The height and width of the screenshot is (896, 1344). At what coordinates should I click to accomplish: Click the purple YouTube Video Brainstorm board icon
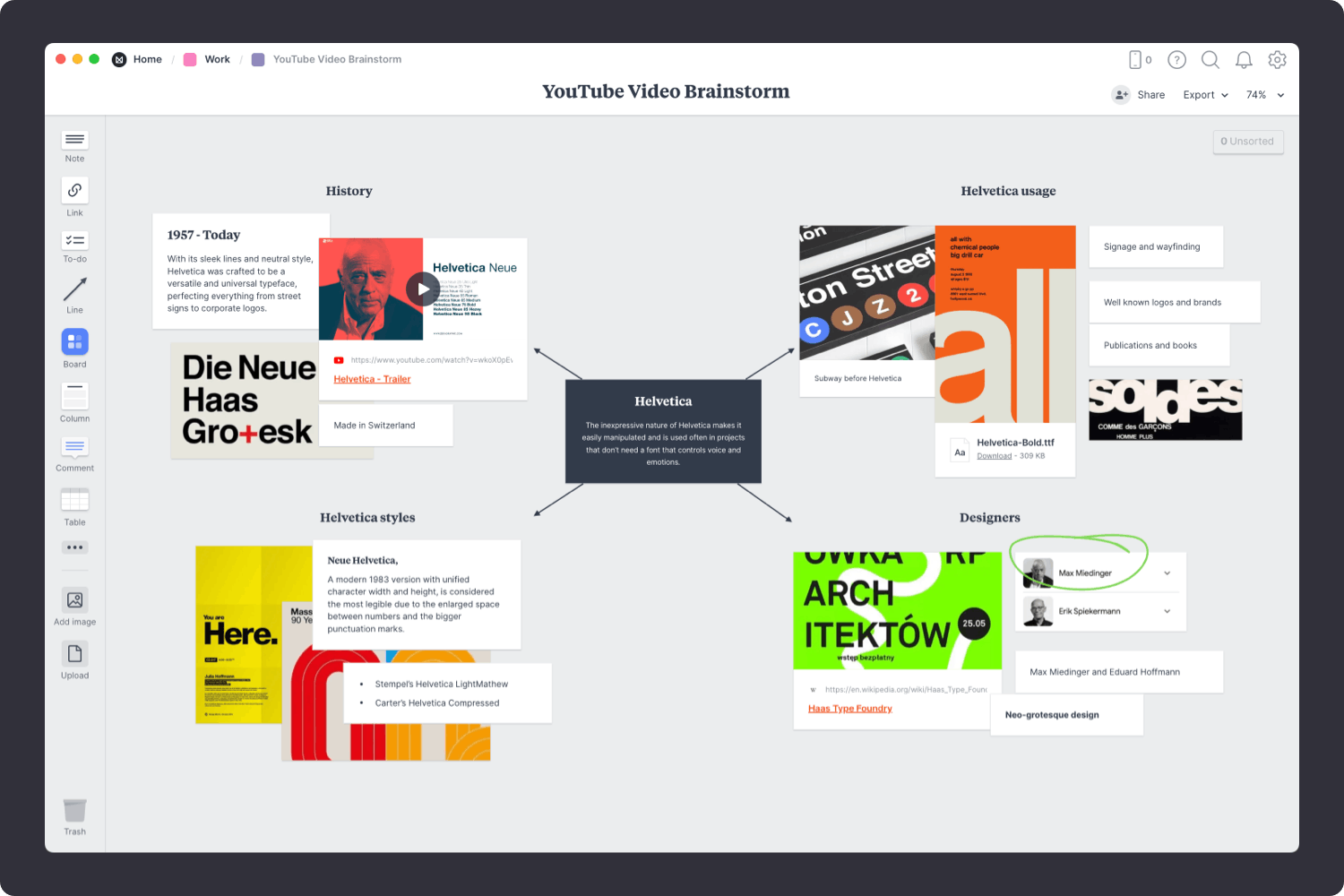coord(258,60)
